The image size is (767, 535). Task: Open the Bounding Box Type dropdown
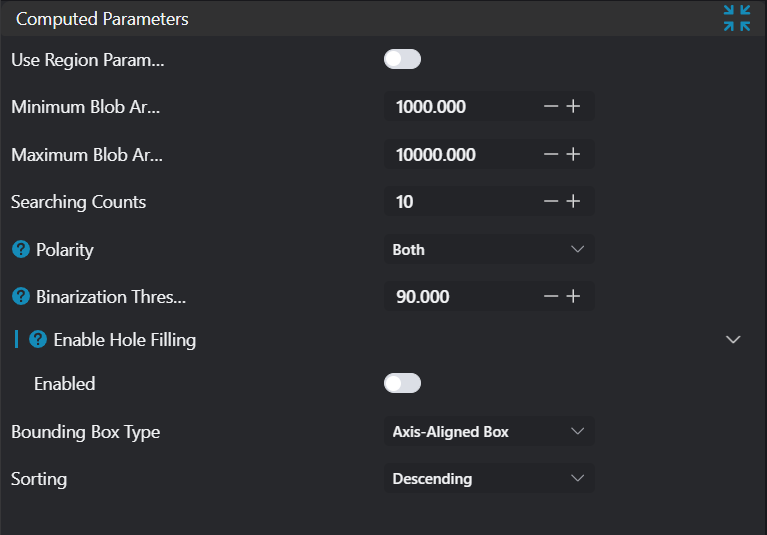[x=488, y=431]
